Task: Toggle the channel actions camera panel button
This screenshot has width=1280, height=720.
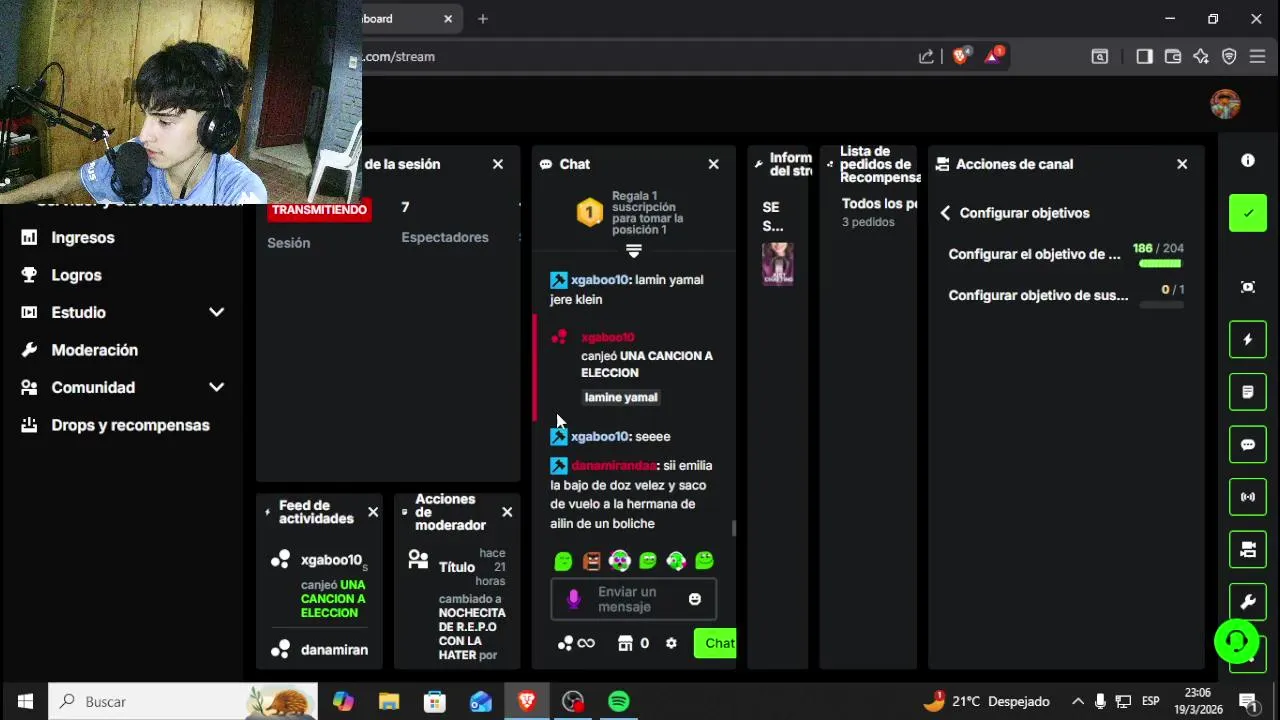Action: tap(1248, 549)
